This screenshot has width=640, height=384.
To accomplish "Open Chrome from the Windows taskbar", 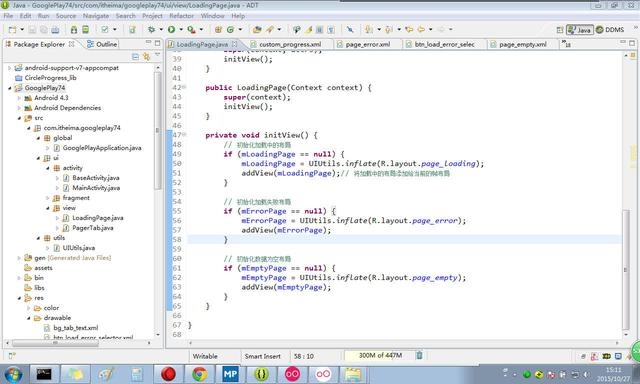I will click(x=199, y=374).
